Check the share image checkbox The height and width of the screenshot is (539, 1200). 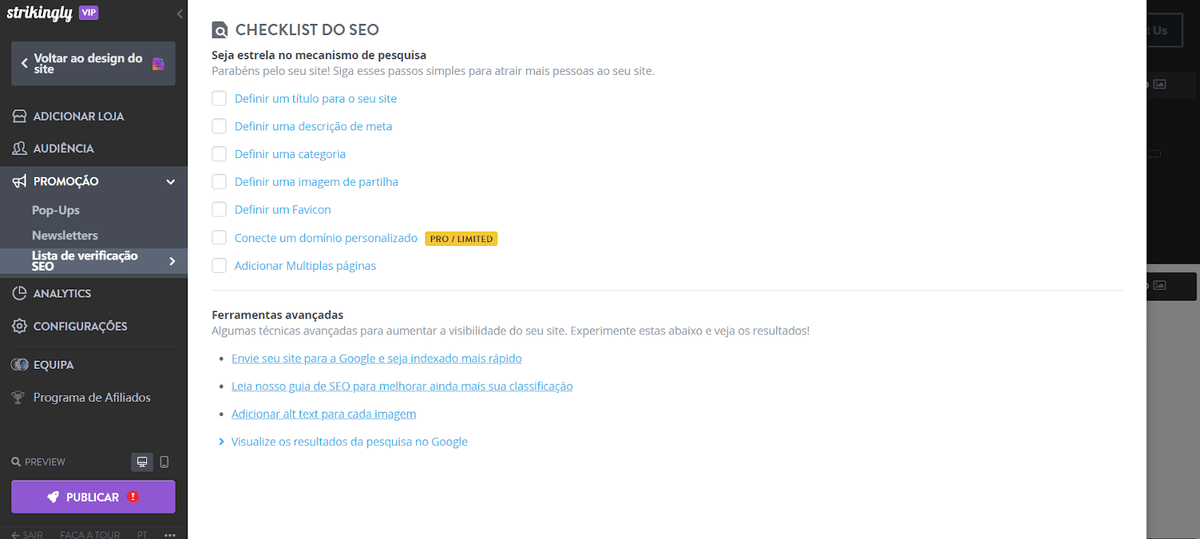pyautogui.click(x=219, y=182)
